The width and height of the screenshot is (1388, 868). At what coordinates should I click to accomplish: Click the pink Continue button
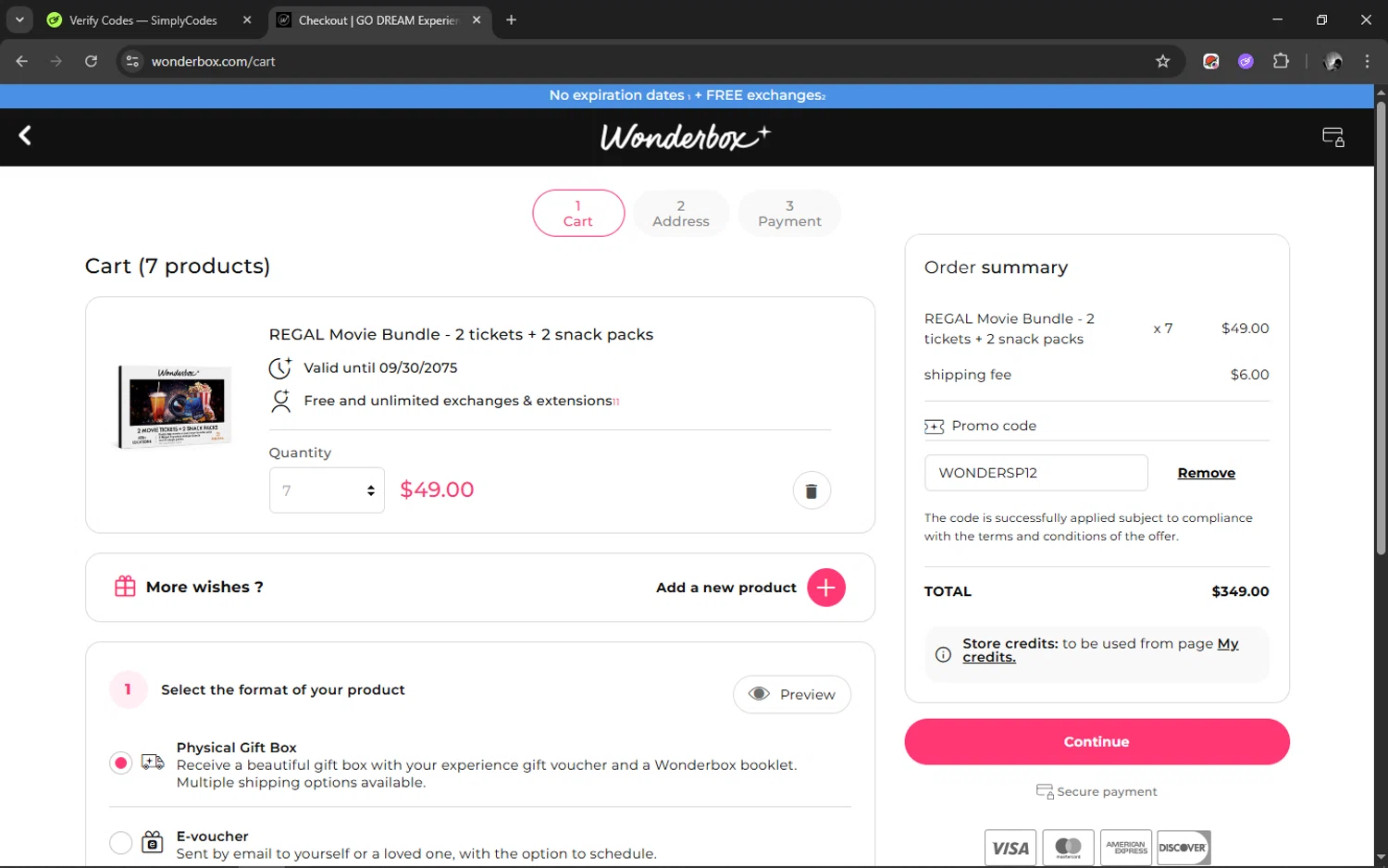coord(1097,742)
